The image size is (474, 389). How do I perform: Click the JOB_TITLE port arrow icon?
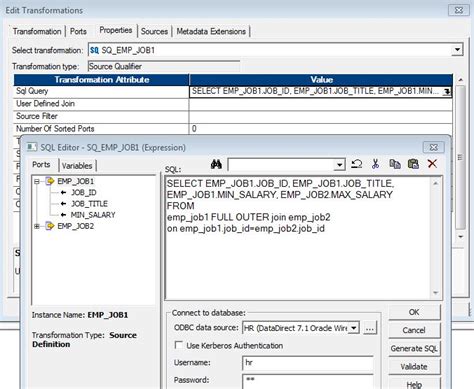pyautogui.click(x=63, y=204)
